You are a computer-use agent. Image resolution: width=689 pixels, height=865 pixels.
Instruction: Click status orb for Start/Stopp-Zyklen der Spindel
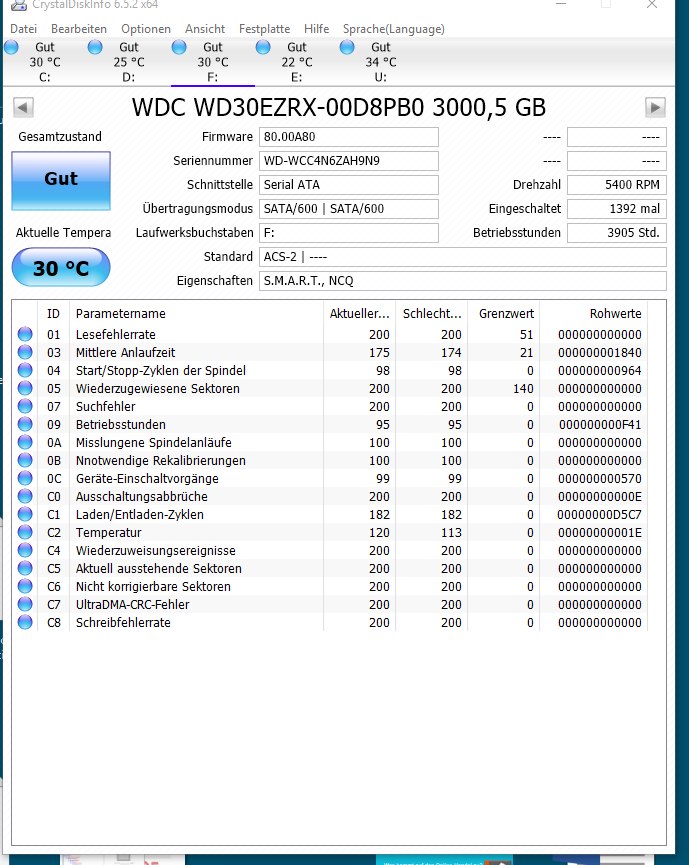tap(25, 370)
